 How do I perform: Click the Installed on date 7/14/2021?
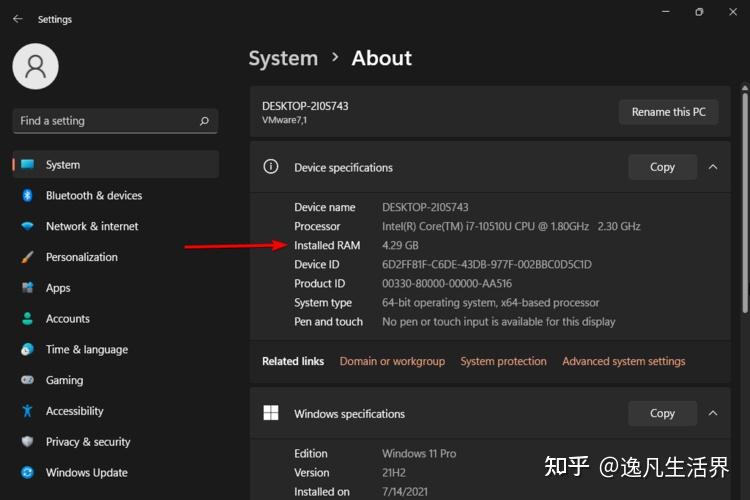pos(405,492)
